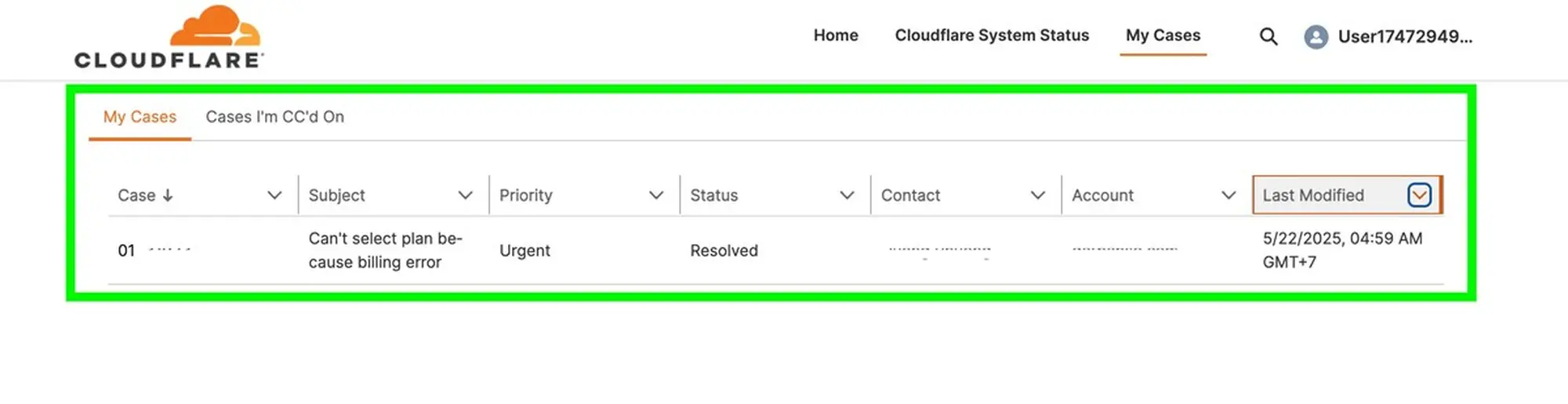Screen dimensions: 1568x404
Task: Open the Last Modified column menu chevron
Action: click(x=1419, y=195)
